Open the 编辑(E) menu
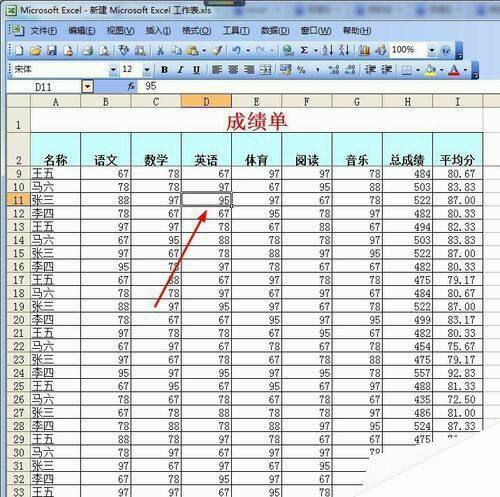Viewport: 500px width, 497px height. [82, 31]
